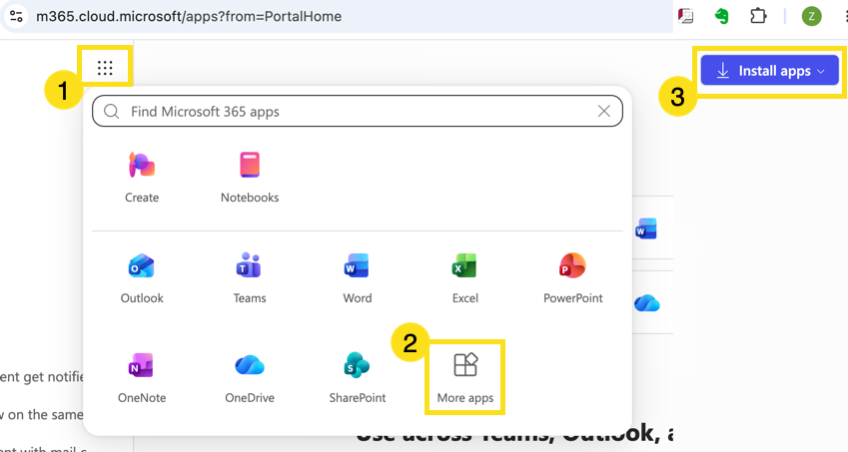Open OneNote from the launcher
The height and width of the screenshot is (452, 848).
142,378
